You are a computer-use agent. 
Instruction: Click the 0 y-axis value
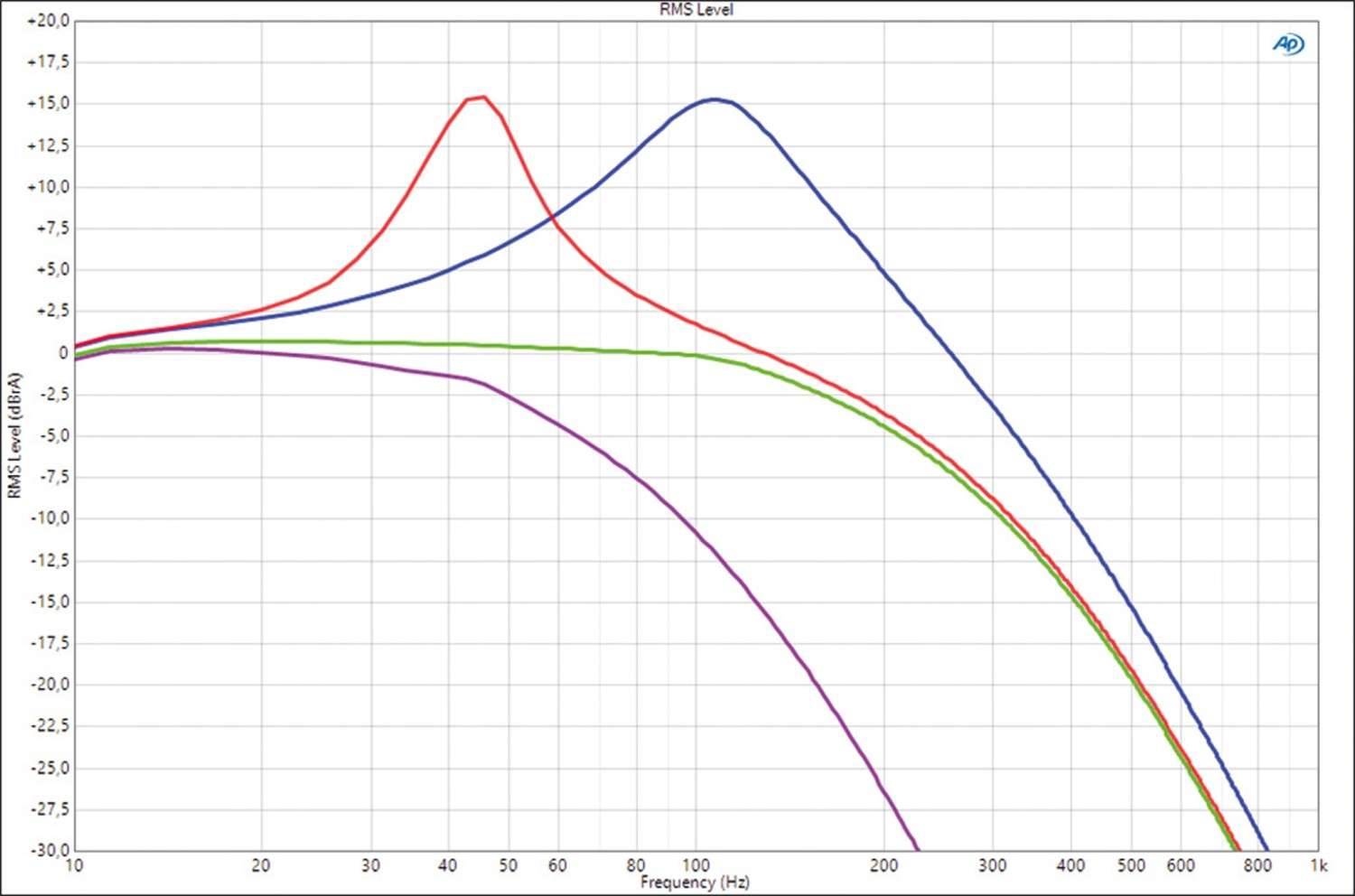pyautogui.click(x=63, y=353)
